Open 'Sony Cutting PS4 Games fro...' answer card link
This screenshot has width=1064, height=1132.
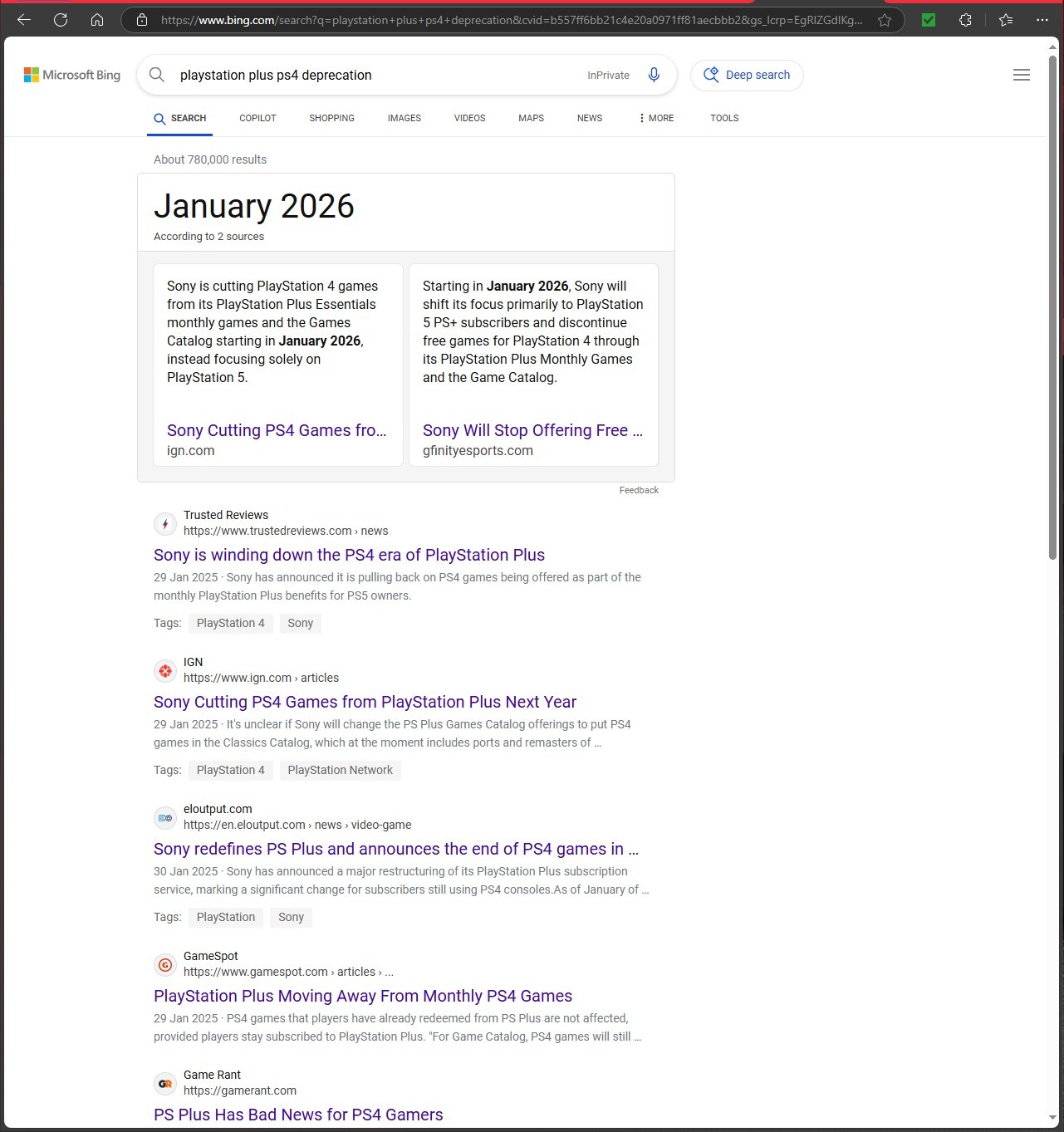pyautogui.click(x=277, y=430)
